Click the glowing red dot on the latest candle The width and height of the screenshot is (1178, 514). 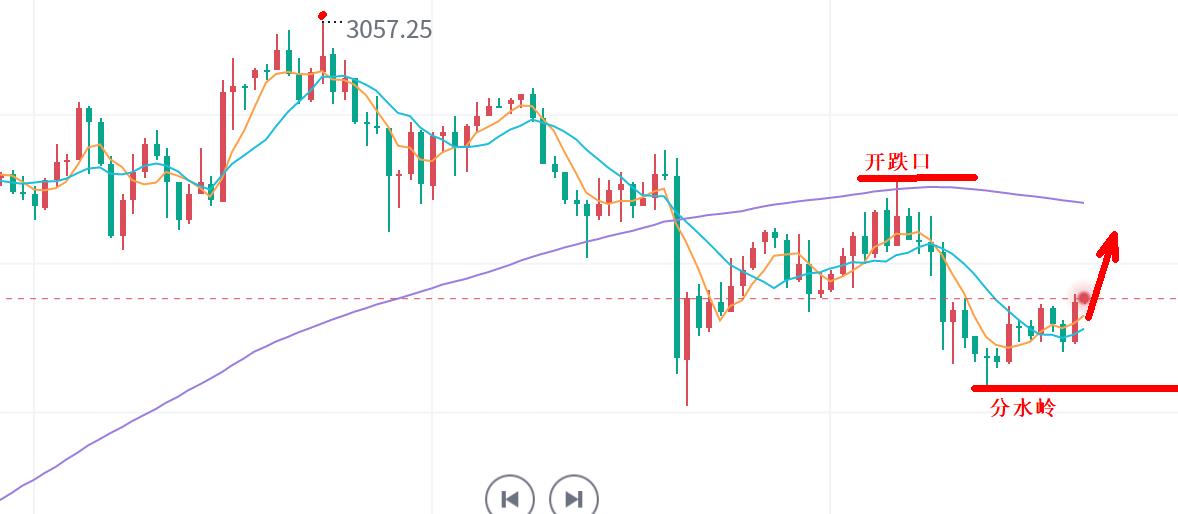pyautogui.click(x=1082, y=298)
